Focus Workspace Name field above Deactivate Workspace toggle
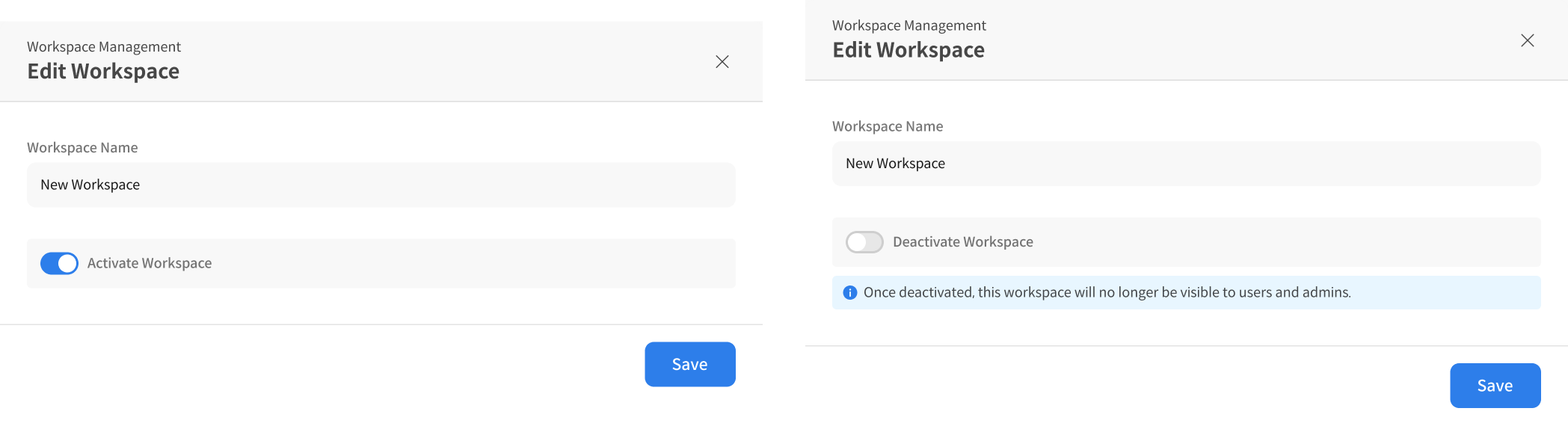The image size is (1568, 426). (1186, 164)
